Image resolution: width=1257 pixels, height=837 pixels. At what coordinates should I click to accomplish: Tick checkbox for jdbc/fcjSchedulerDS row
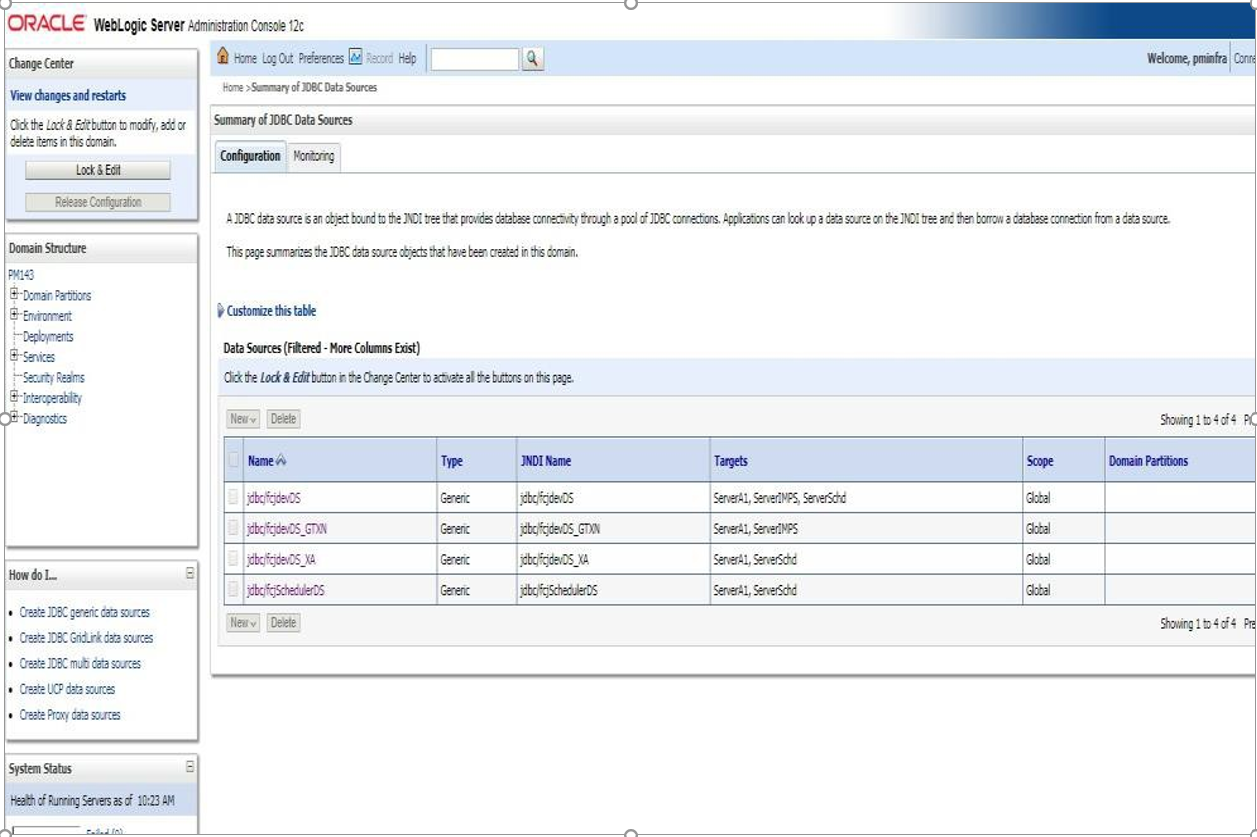pos(234,590)
